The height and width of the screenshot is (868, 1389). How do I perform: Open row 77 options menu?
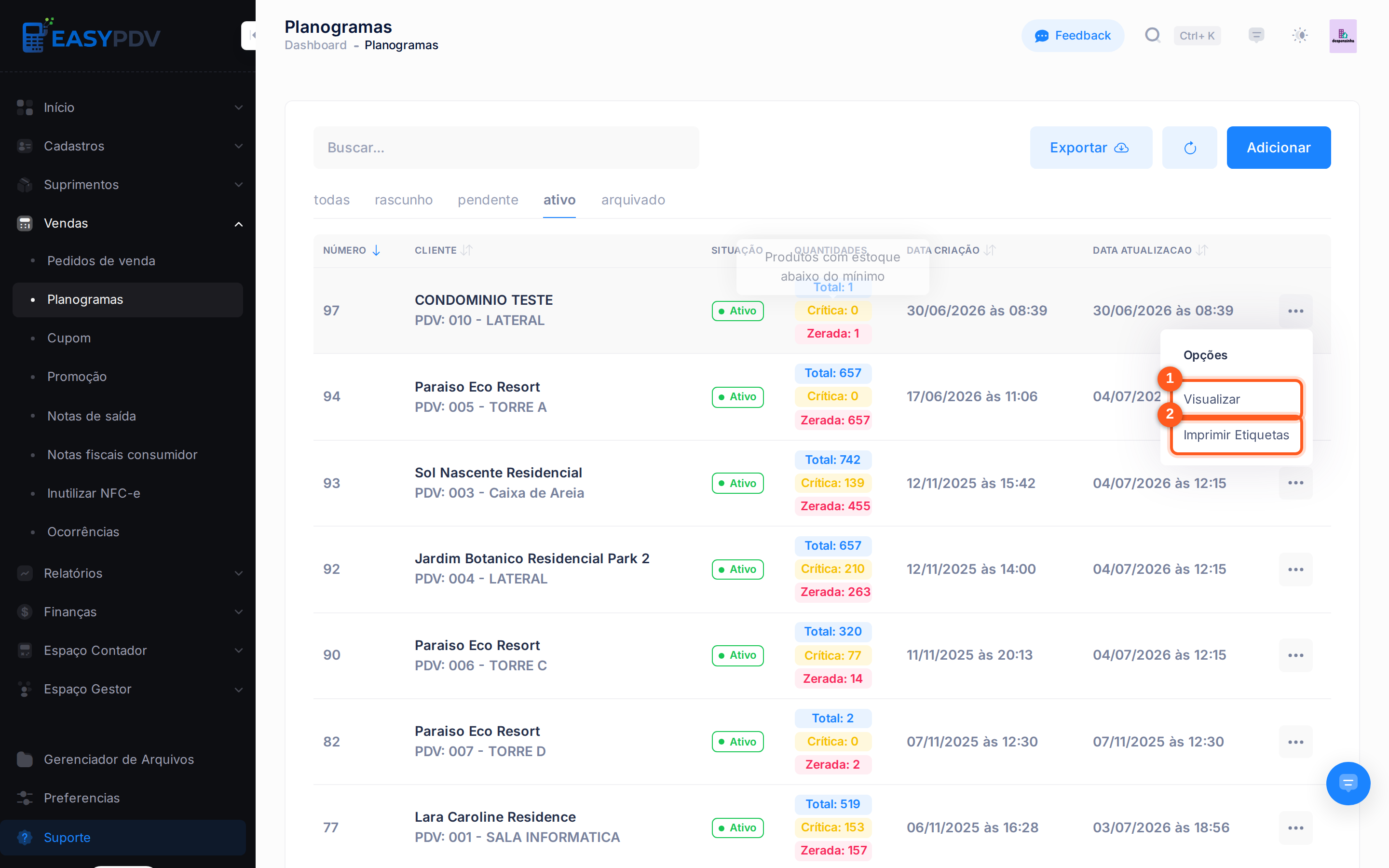(x=1295, y=828)
